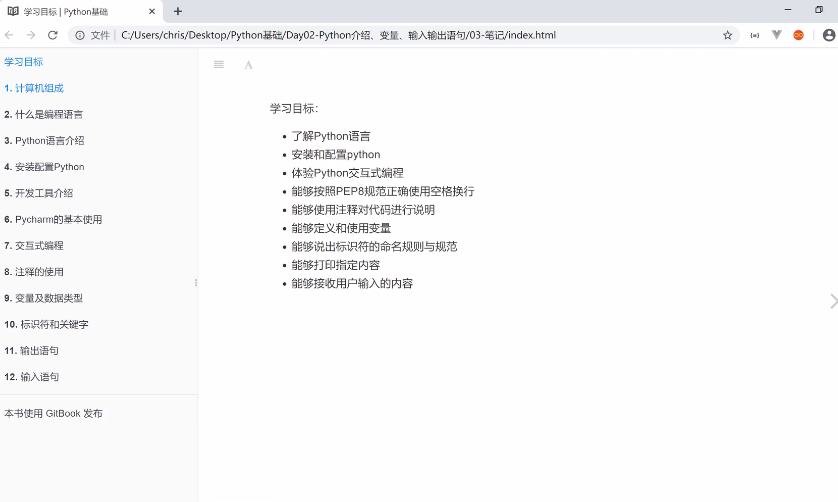Reload the page with refresh icon

click(53, 35)
